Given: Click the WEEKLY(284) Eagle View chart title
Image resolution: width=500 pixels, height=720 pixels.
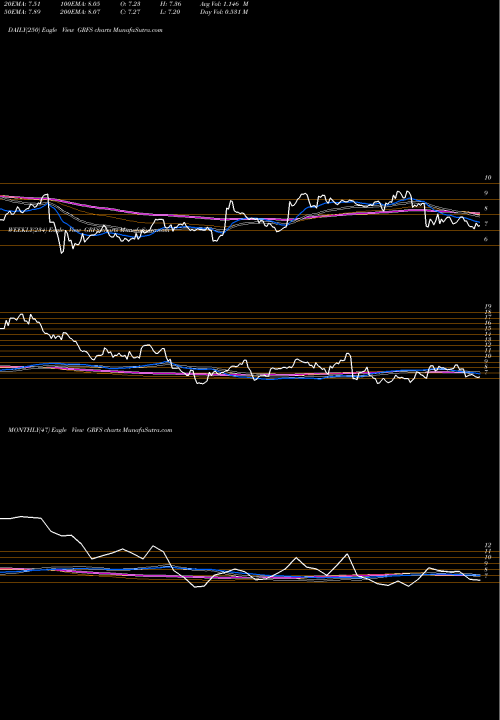Looking at the screenshot, I should (90, 231).
